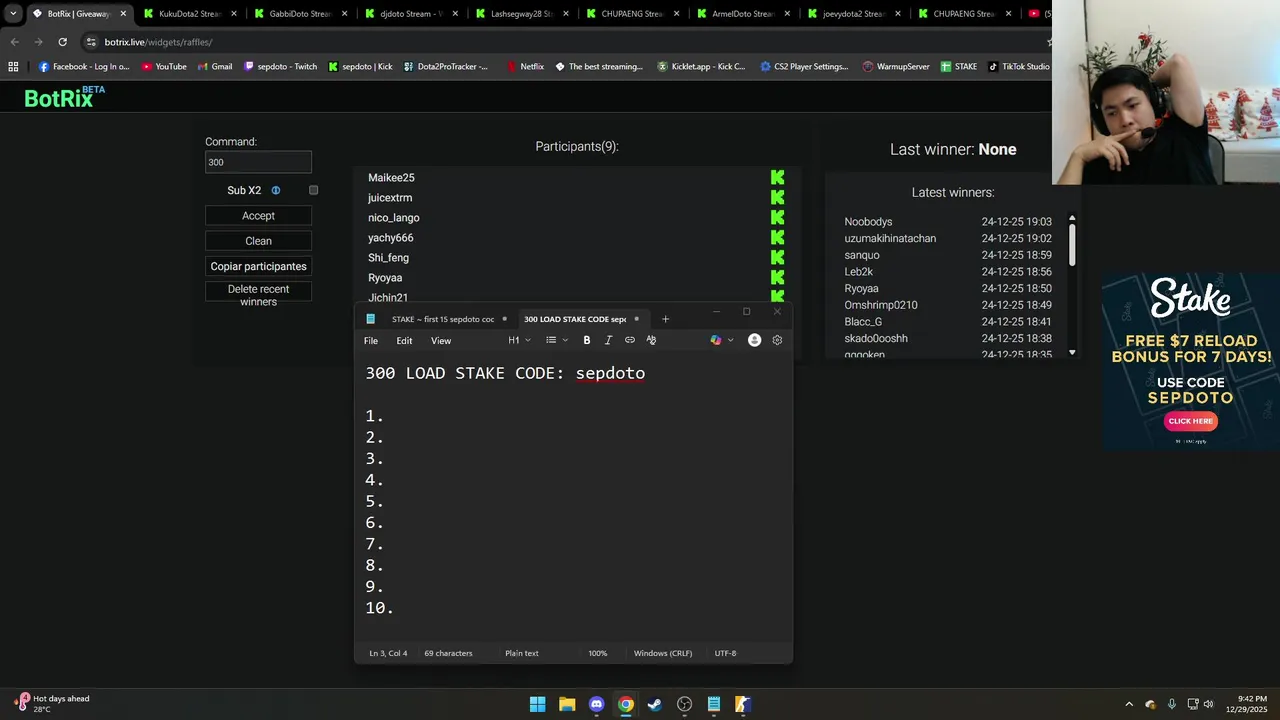
Task: Enable the Sub X2 checkbox
Action: [313, 190]
